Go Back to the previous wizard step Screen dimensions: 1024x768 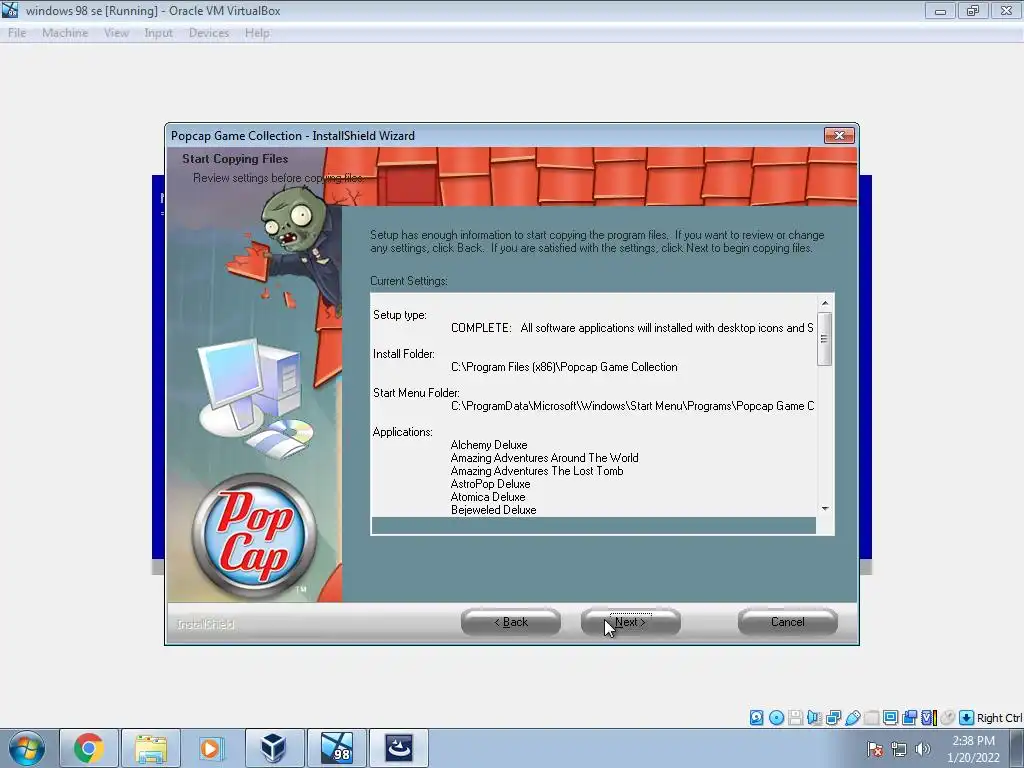click(x=511, y=622)
